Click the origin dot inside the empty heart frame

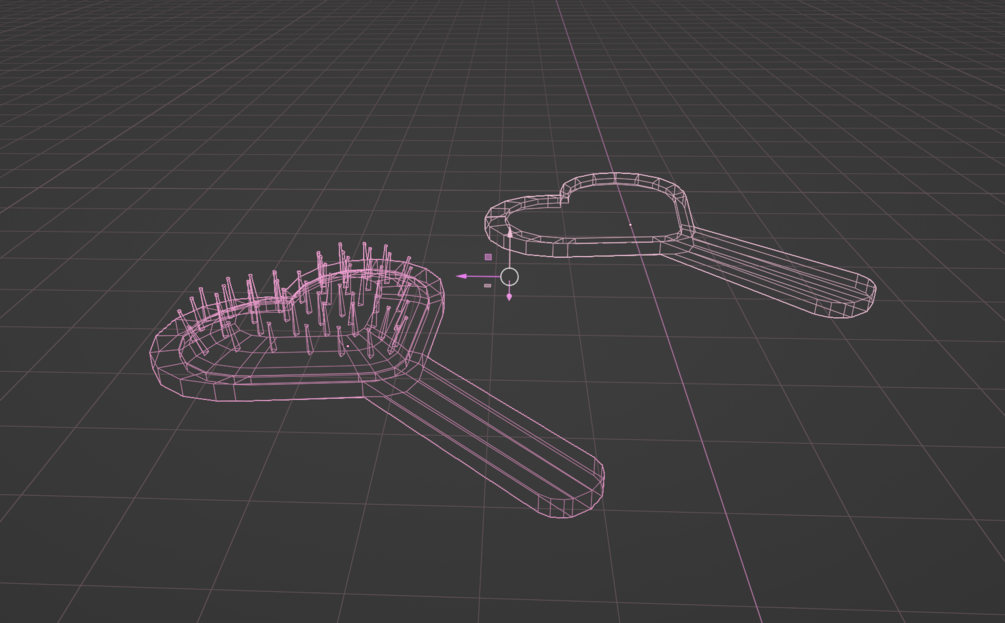pyautogui.click(x=631, y=225)
